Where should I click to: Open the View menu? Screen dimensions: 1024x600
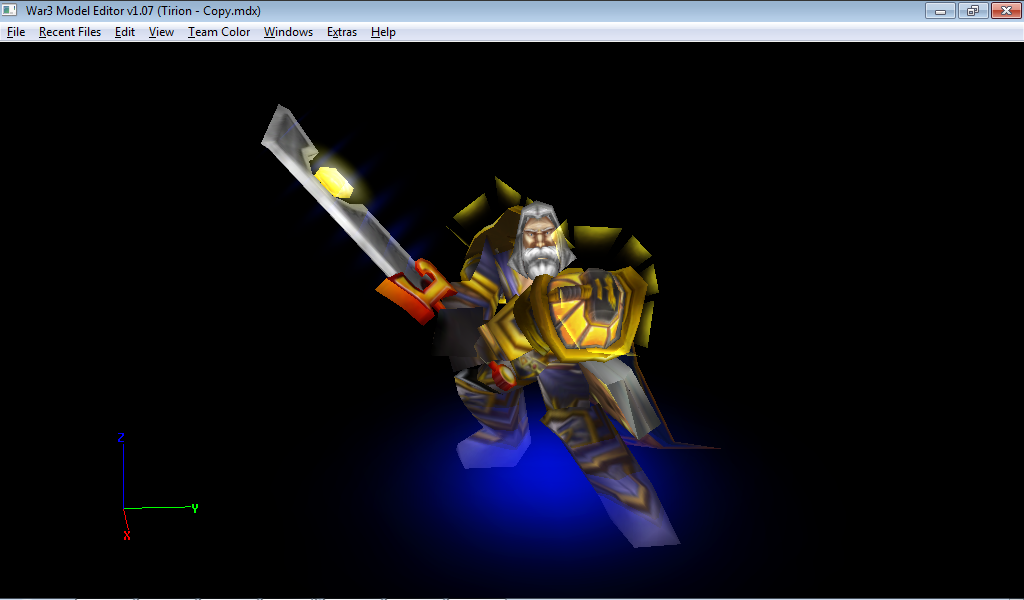coord(161,32)
